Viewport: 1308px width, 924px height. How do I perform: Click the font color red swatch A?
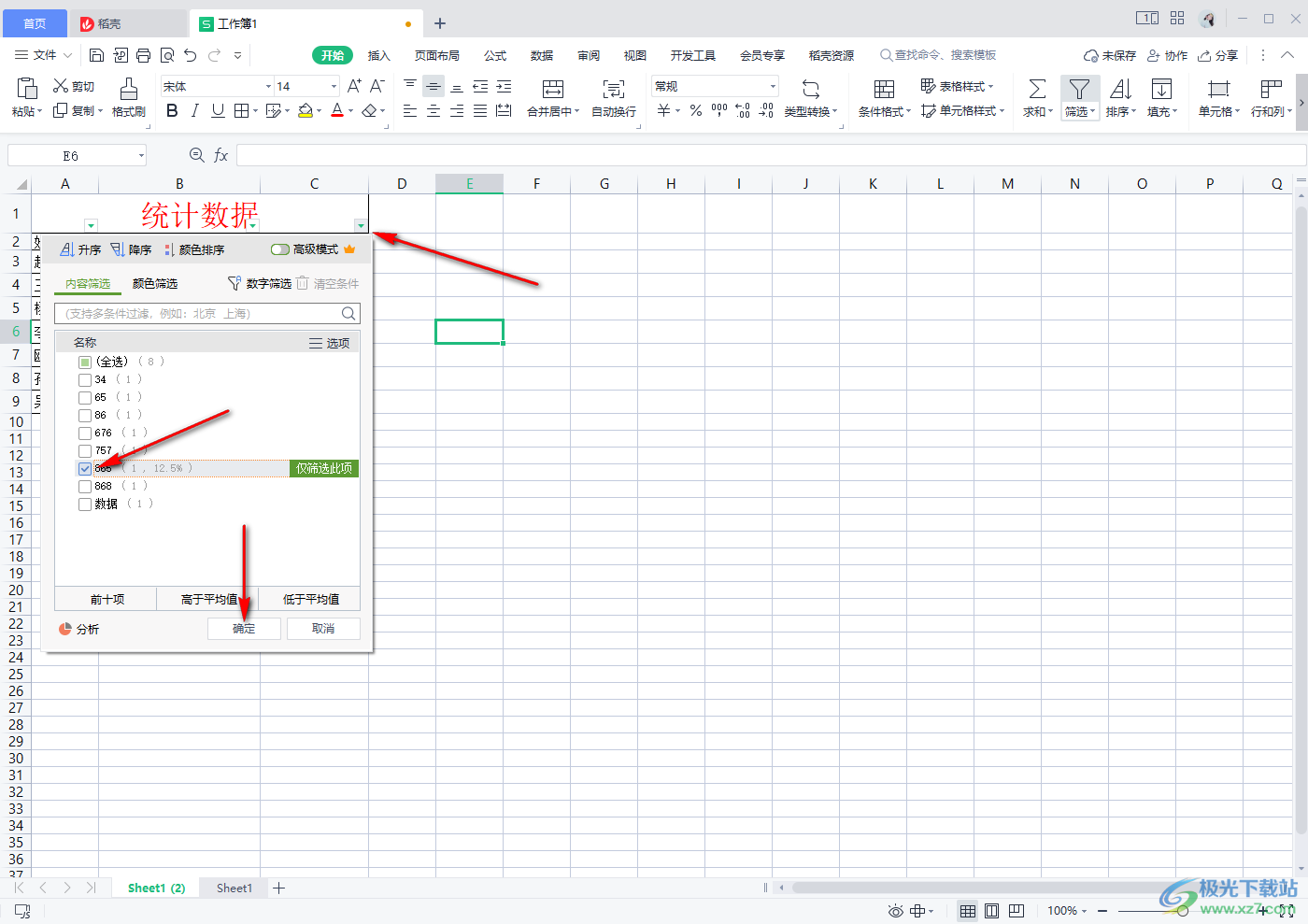[x=337, y=111]
